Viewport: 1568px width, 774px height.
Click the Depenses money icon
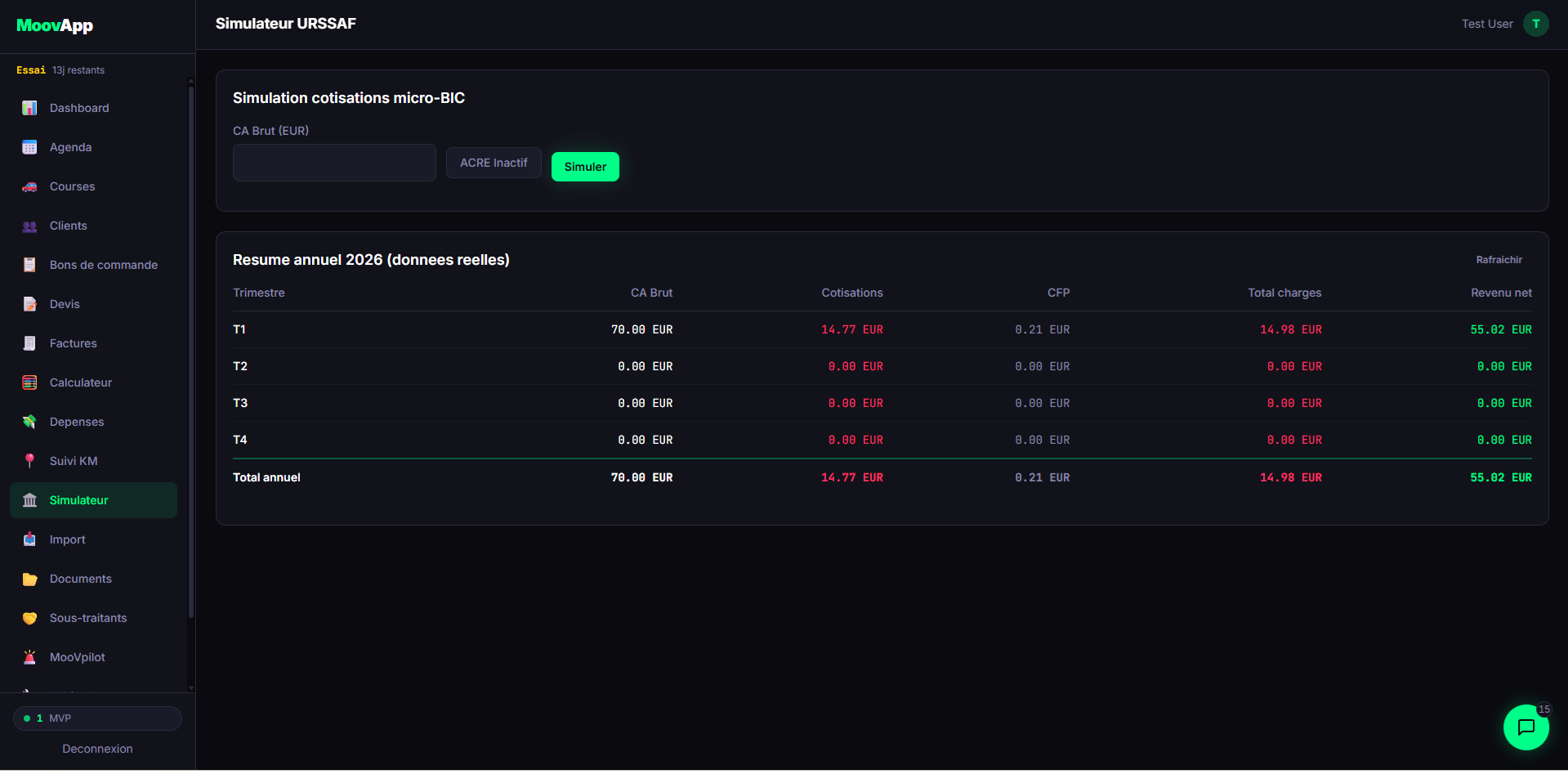pos(29,422)
